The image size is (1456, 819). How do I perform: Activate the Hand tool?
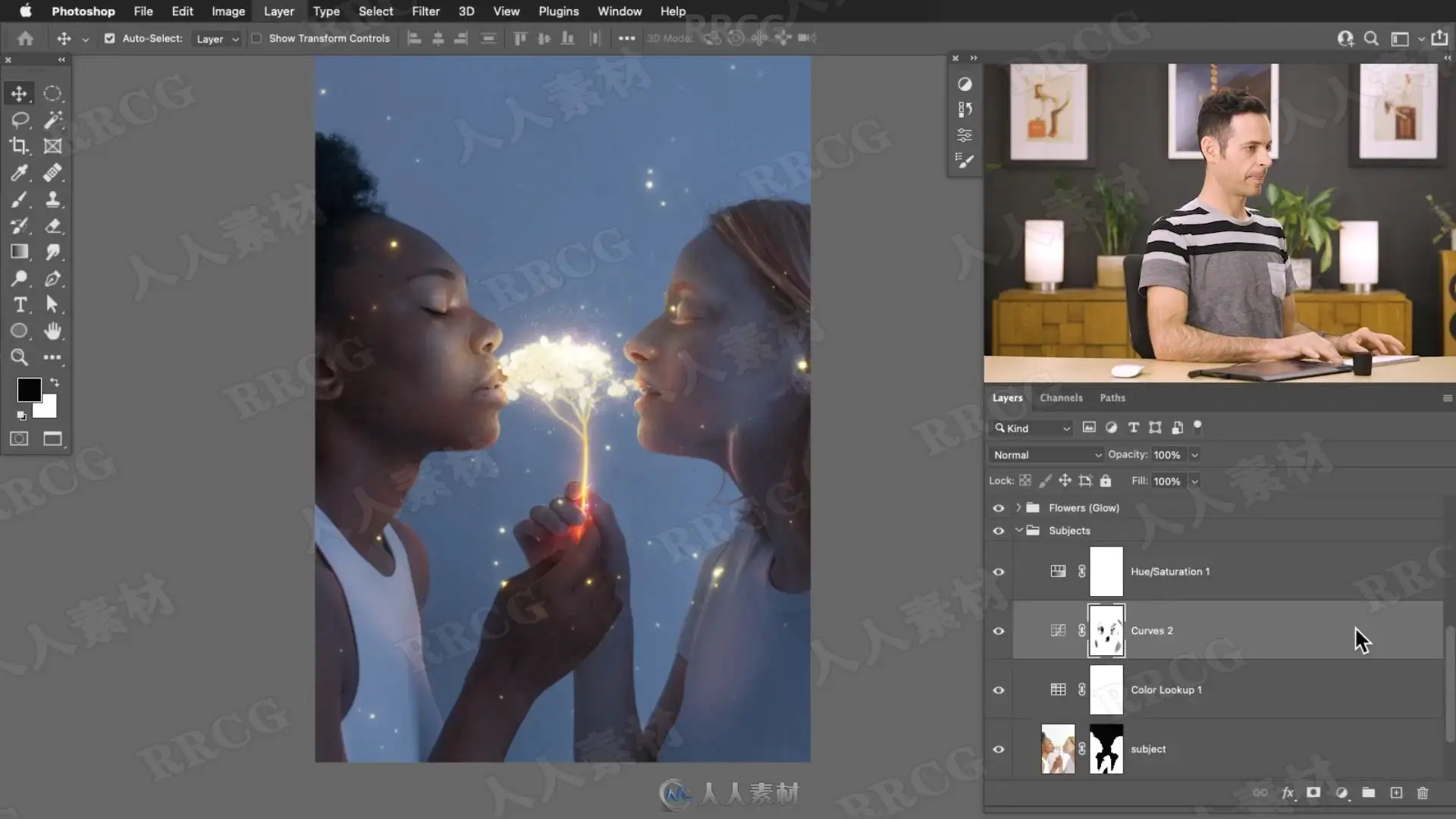point(52,331)
